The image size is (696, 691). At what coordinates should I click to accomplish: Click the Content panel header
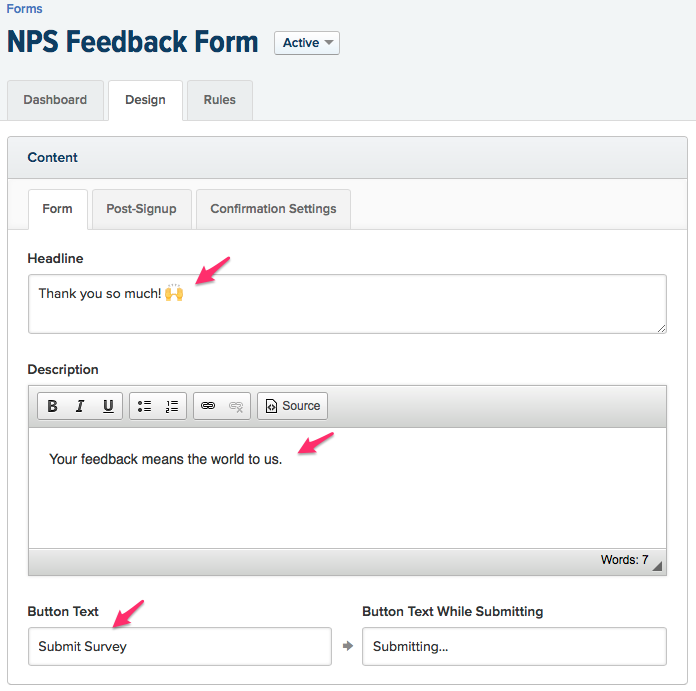347,158
